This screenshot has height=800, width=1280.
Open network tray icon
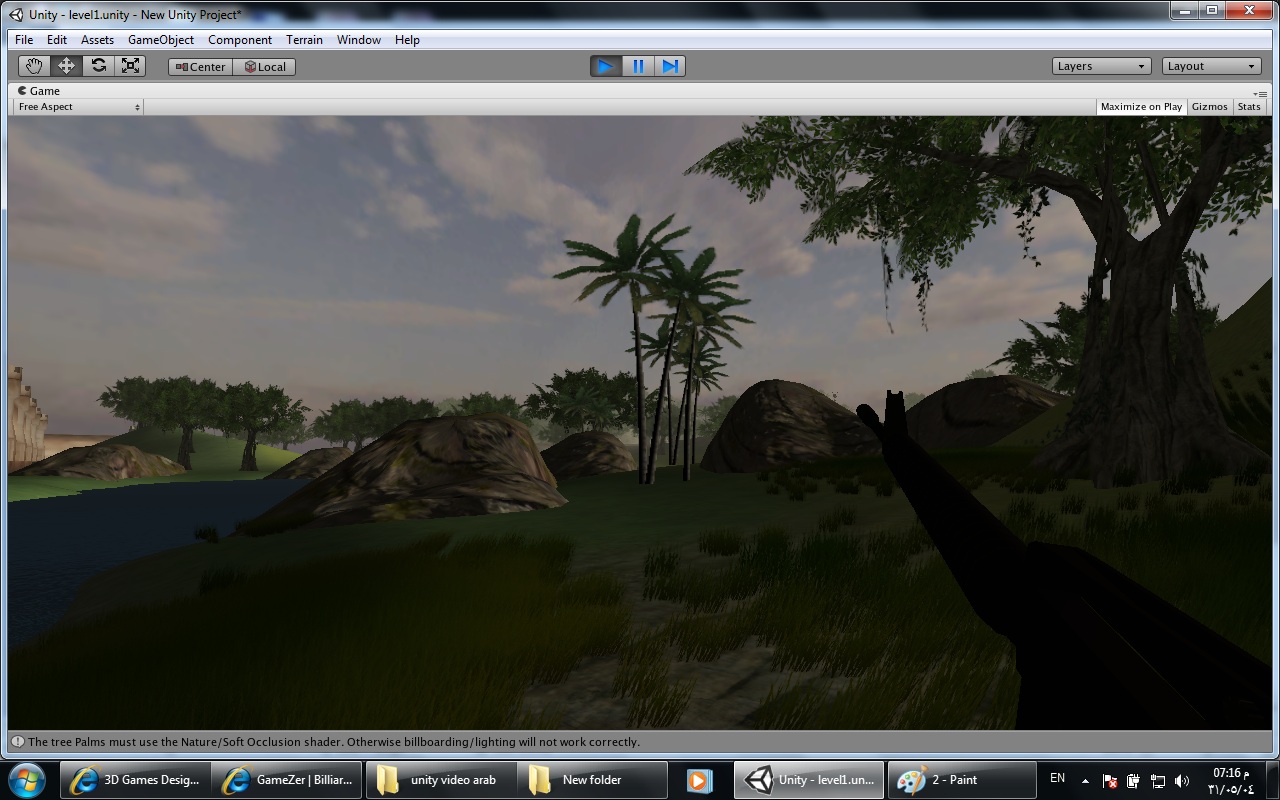1158,781
